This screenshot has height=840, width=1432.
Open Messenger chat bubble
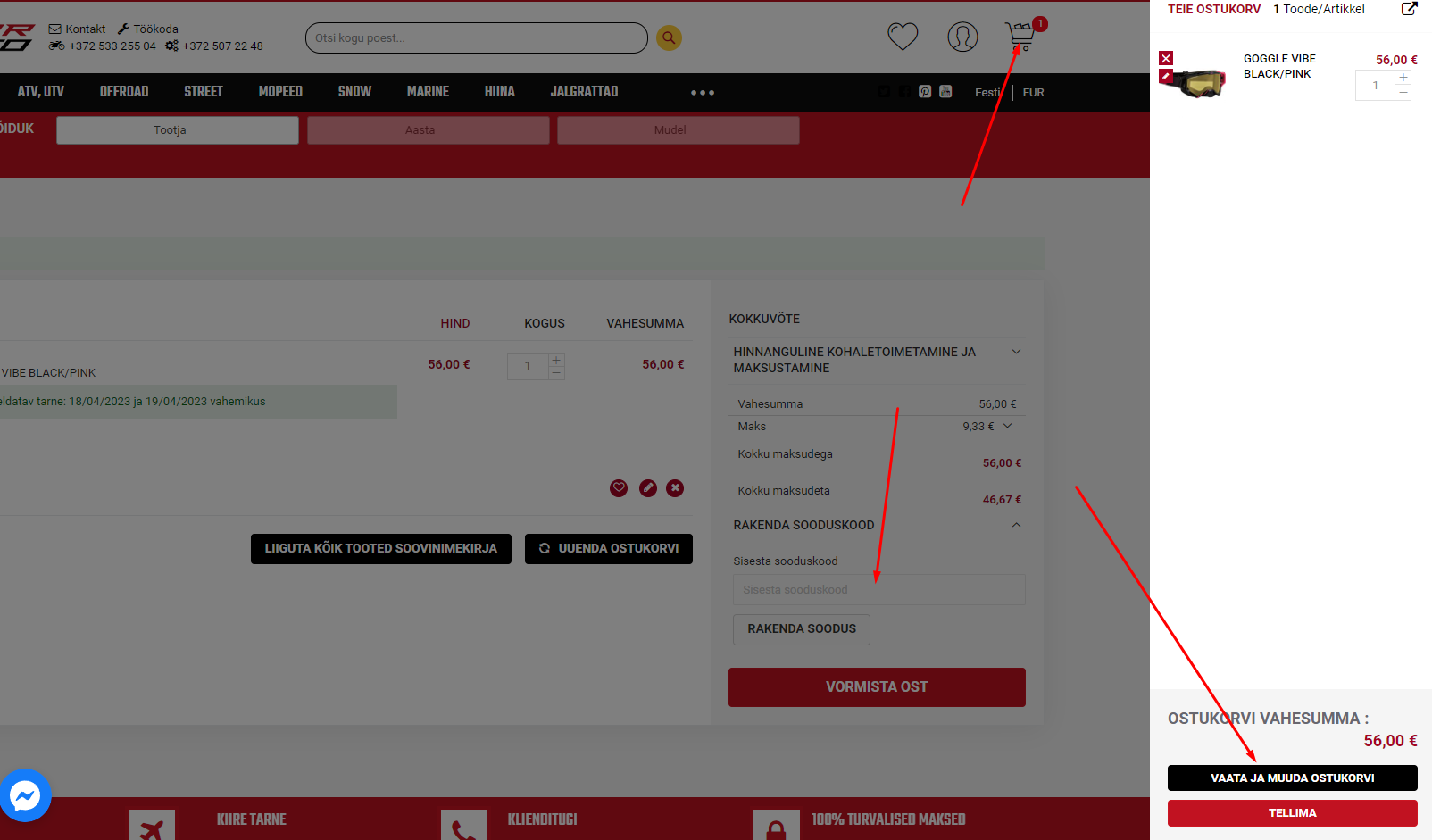(26, 794)
